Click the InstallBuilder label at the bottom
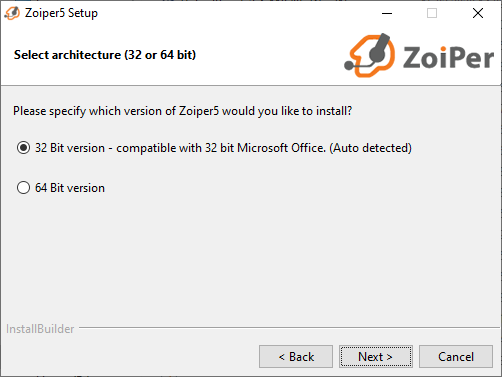This screenshot has height=377, width=502. click(40, 329)
